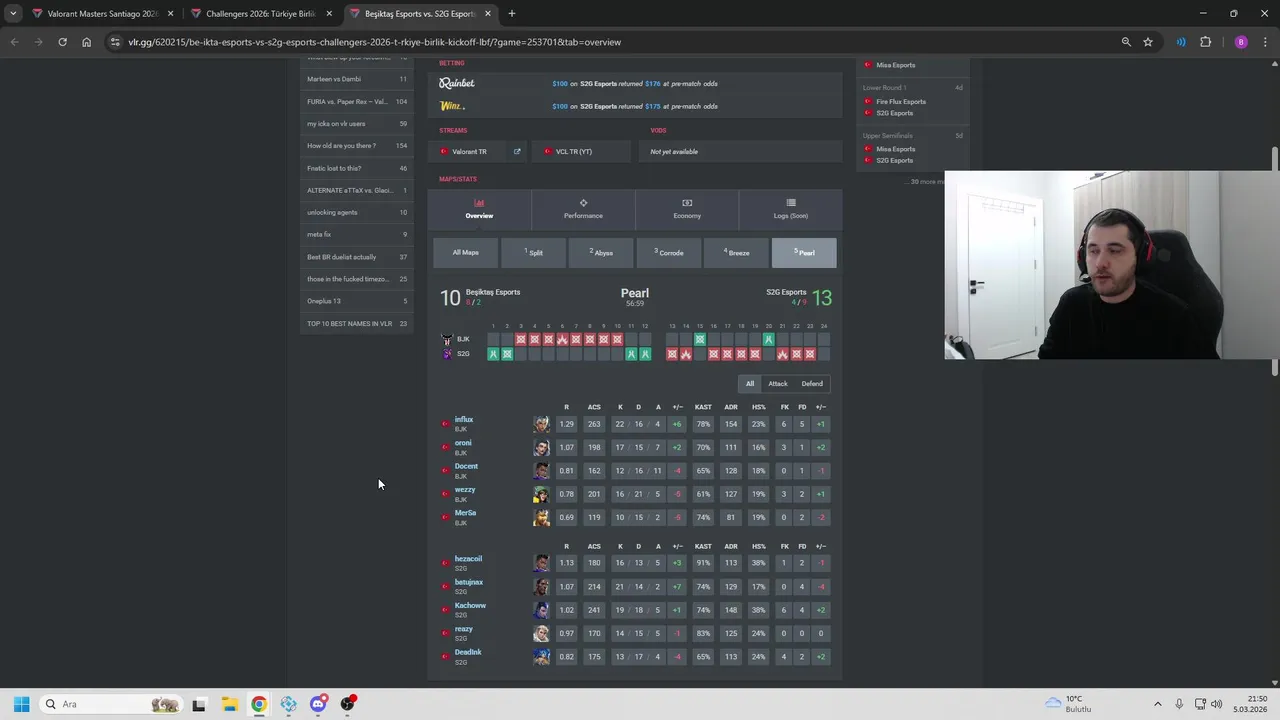Image resolution: width=1280 pixels, height=720 pixels.
Task: Click oroni's agent portrait icon
Action: click(541, 447)
